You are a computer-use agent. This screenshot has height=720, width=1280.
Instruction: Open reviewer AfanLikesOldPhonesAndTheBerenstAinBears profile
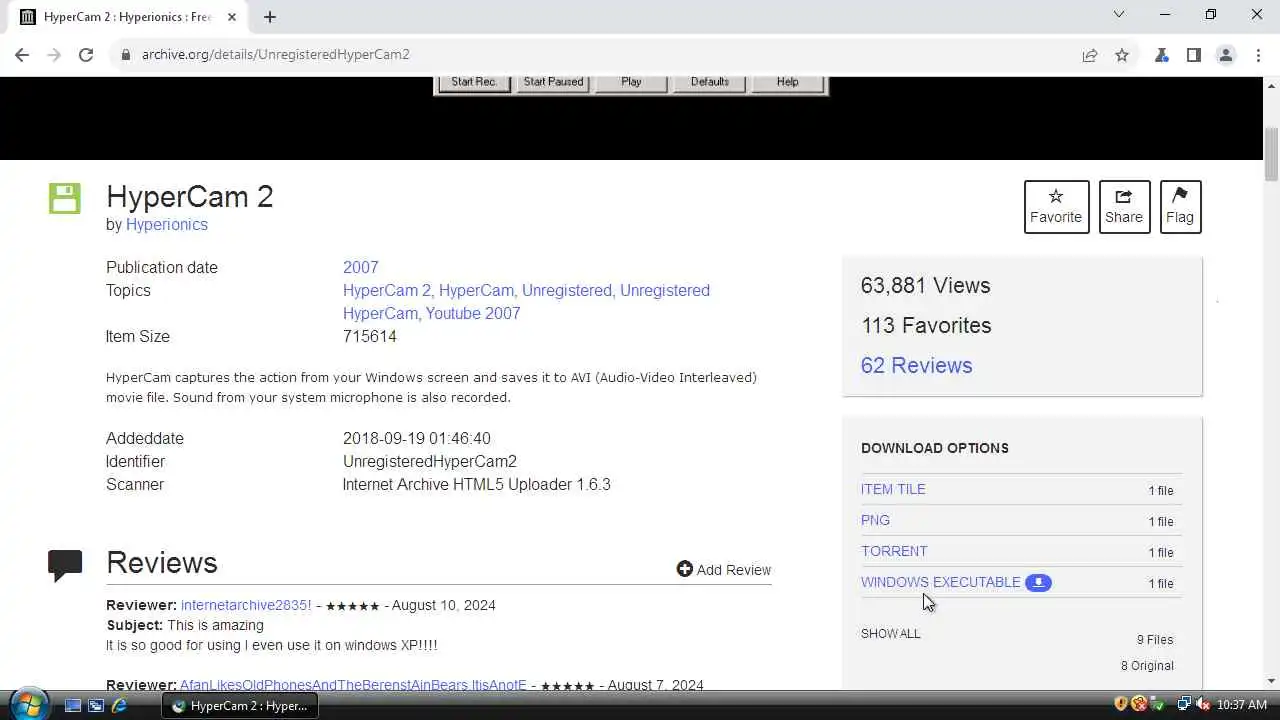(x=353, y=685)
